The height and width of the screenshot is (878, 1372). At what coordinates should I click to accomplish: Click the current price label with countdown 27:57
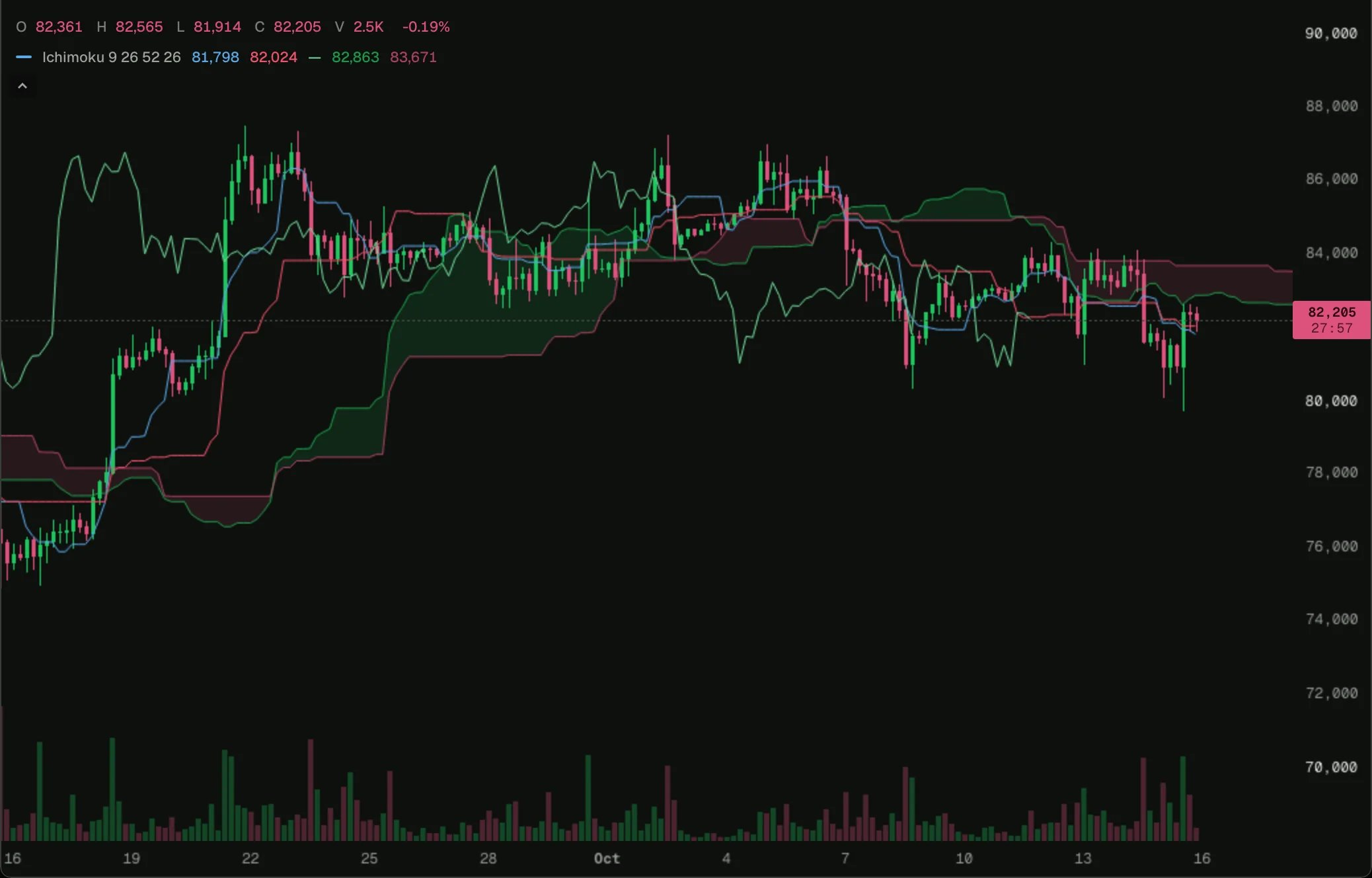pyautogui.click(x=1332, y=320)
